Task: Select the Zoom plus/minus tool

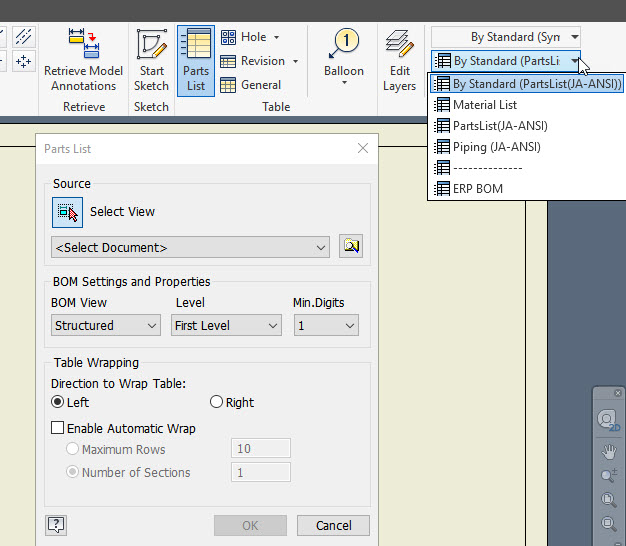Action: [x=609, y=475]
